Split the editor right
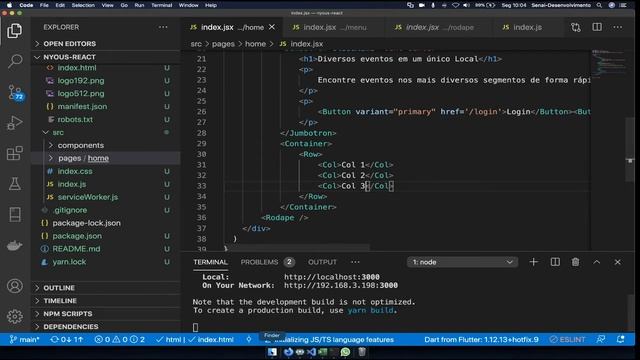The image size is (640, 360). 597,27
